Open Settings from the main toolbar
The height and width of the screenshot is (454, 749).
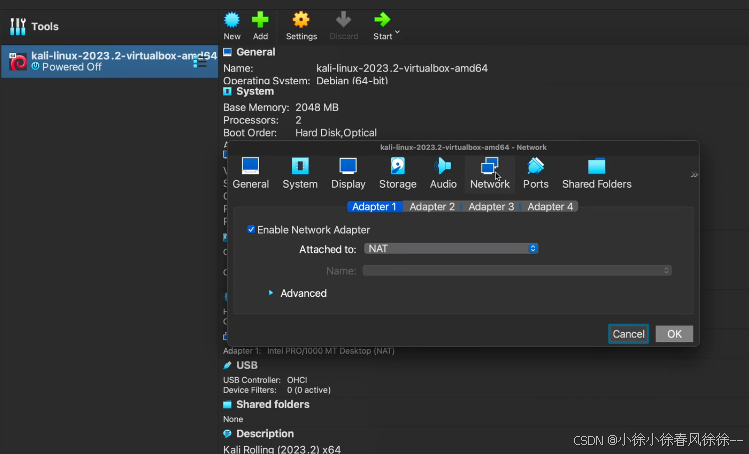coord(301,26)
